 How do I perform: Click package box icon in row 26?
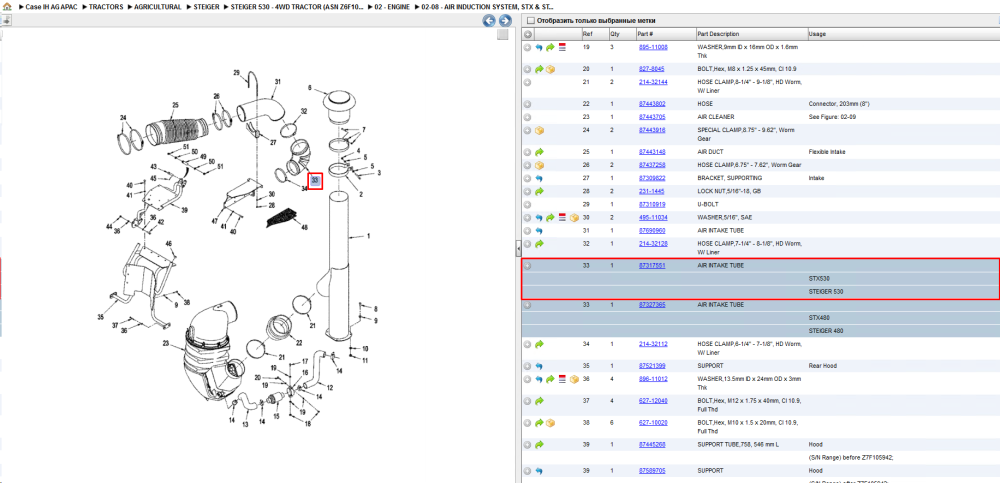(x=539, y=165)
